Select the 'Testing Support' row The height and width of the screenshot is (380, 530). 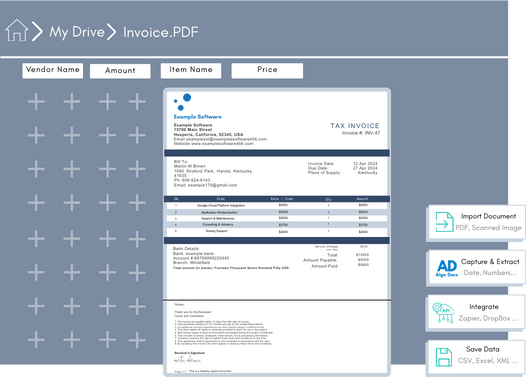(x=277, y=232)
